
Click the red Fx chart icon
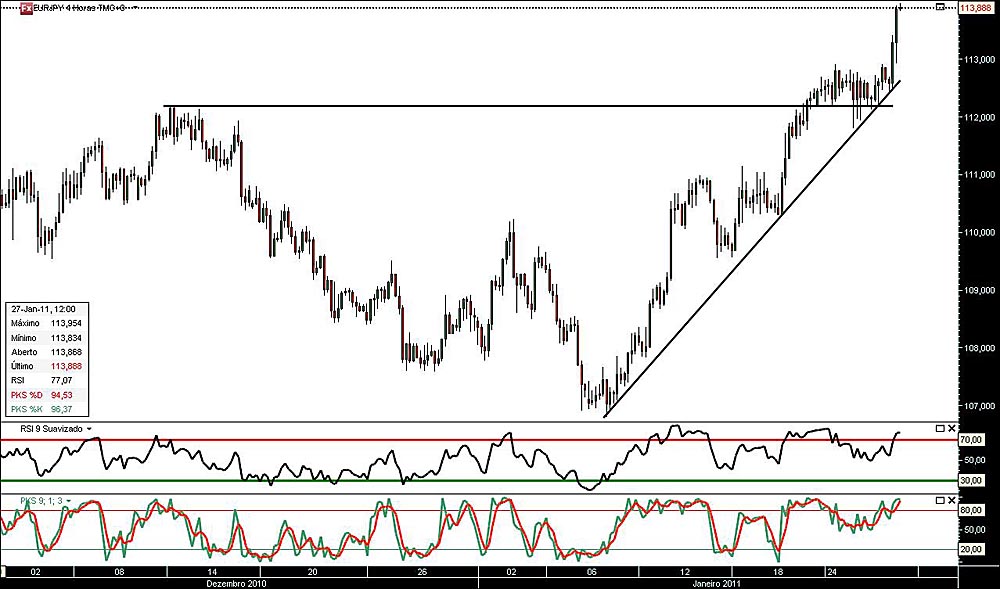click(26, 8)
